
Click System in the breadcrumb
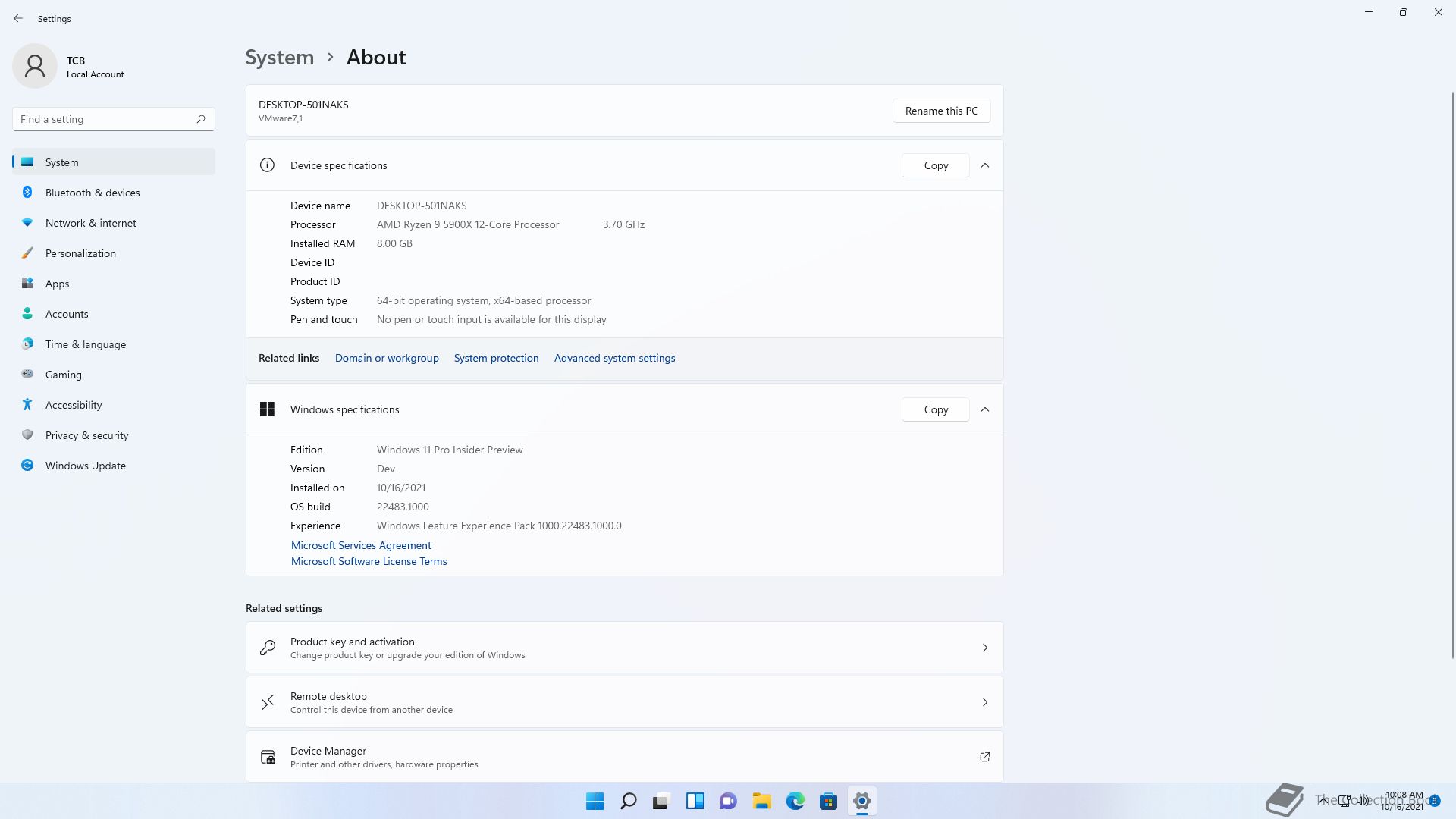coord(279,58)
